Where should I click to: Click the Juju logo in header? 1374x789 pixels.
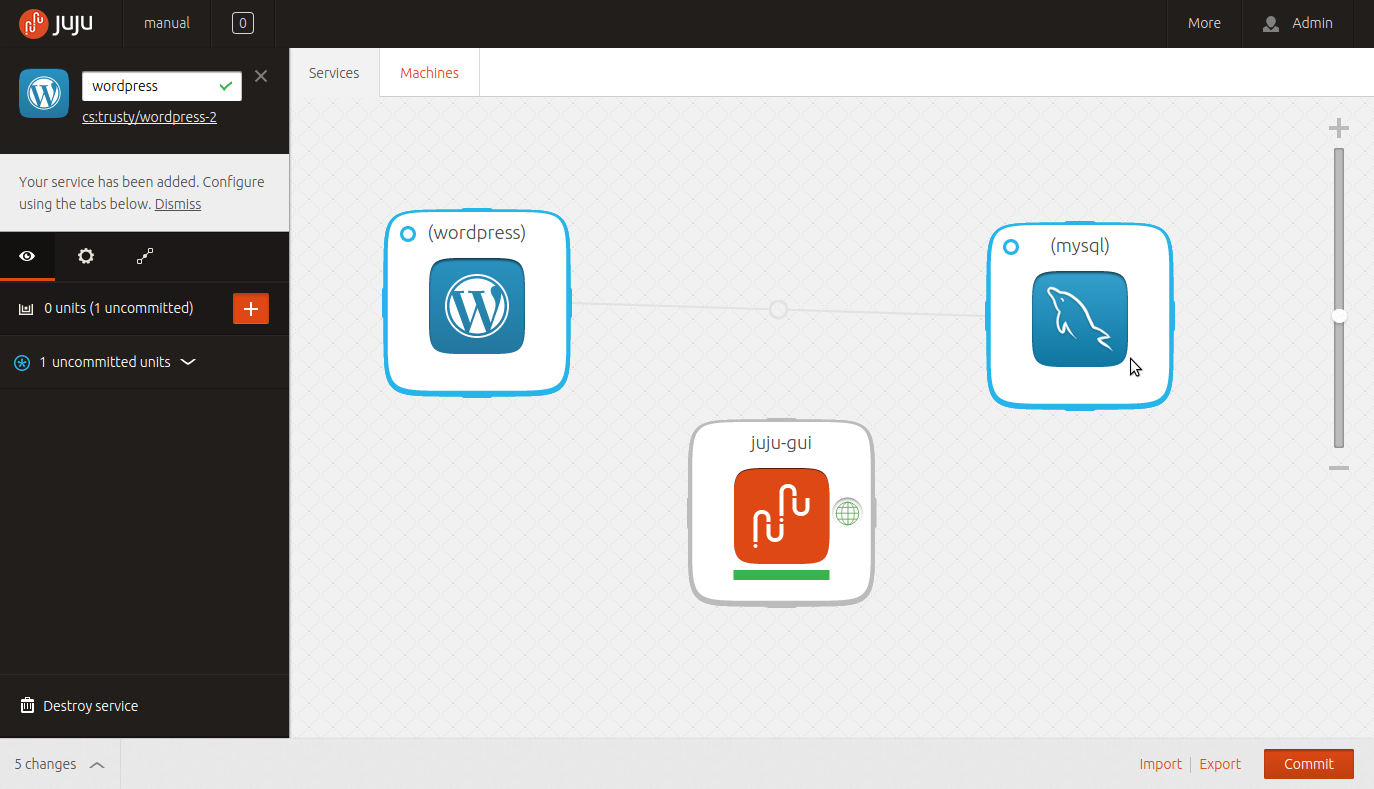[x=56, y=22]
